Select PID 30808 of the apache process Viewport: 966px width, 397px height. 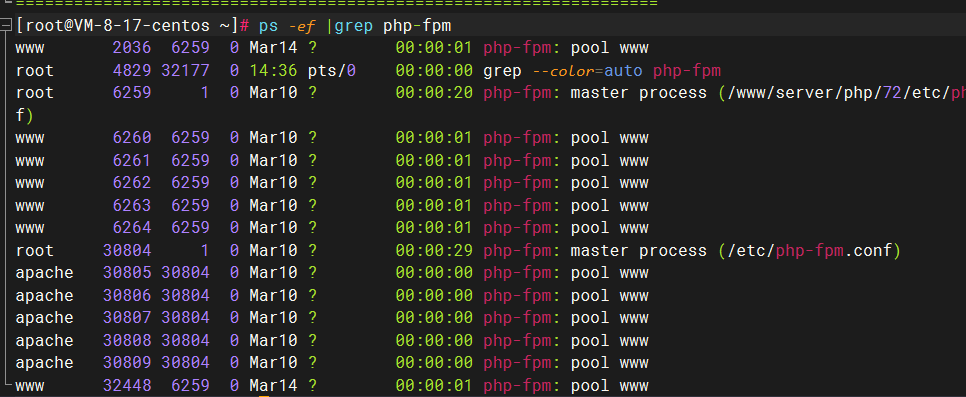coord(127,341)
